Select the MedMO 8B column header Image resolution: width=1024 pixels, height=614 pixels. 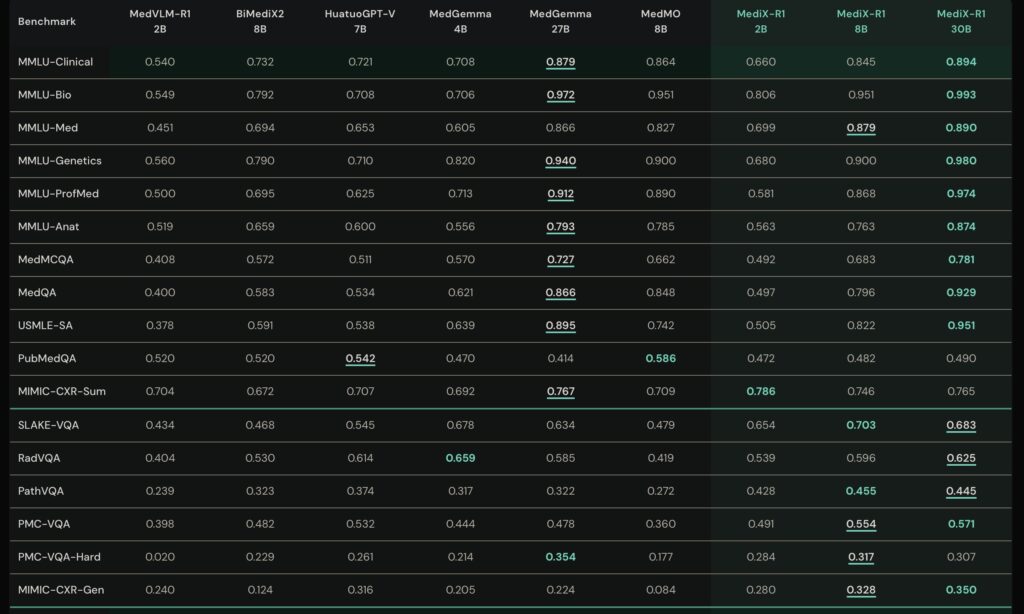click(x=660, y=21)
